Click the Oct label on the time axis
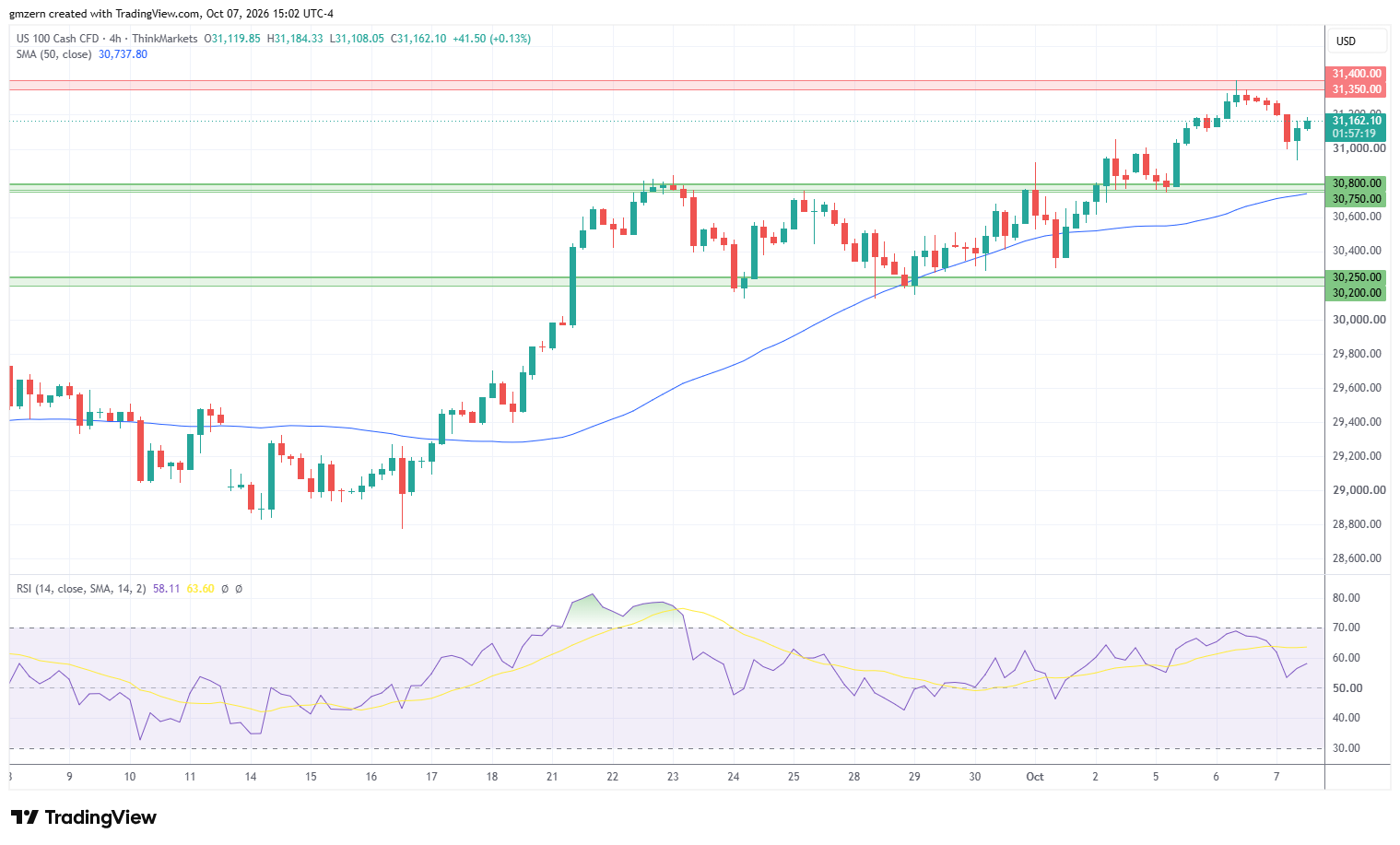Image resolution: width=1400 pixels, height=845 pixels. 1035,777
